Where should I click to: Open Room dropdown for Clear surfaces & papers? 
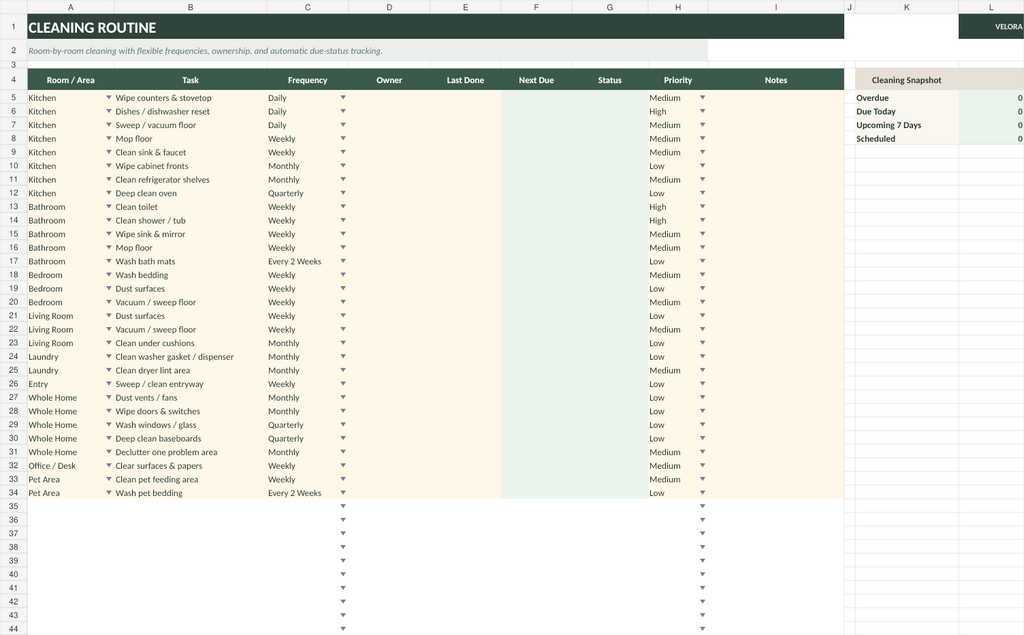coord(109,465)
